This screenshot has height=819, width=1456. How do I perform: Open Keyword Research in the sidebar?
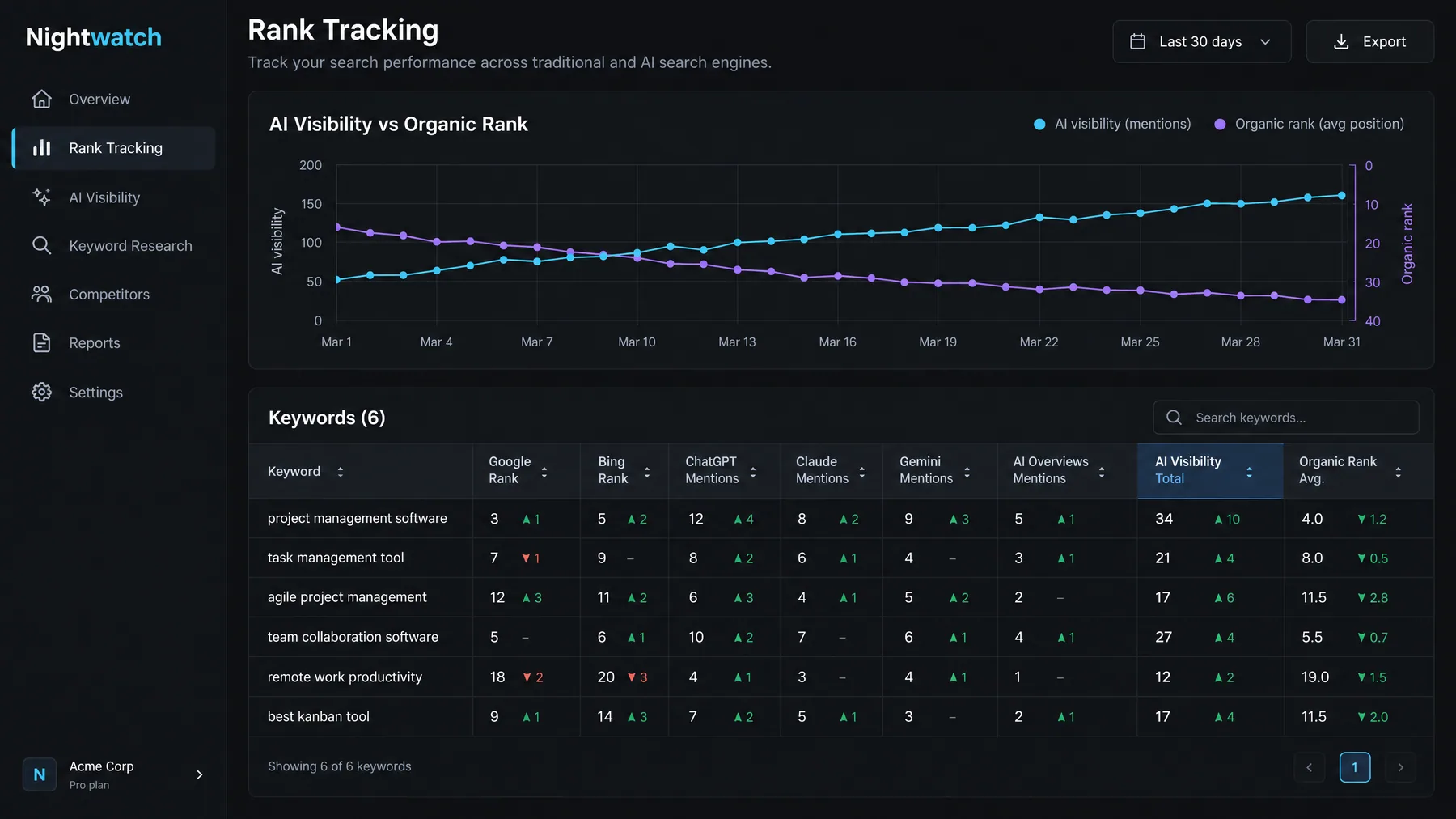[x=114, y=245]
